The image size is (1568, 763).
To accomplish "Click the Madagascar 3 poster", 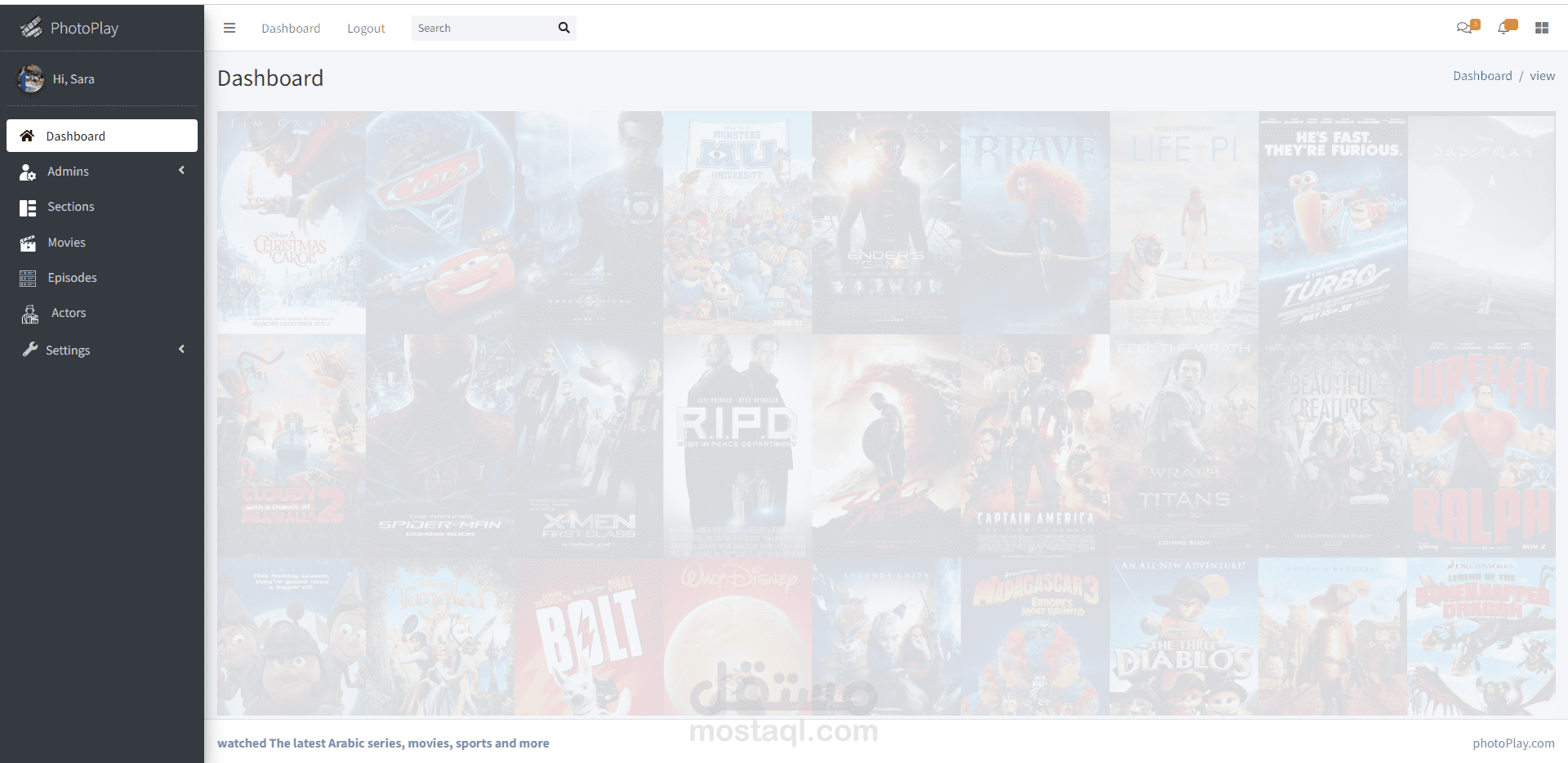I will 1036,636.
